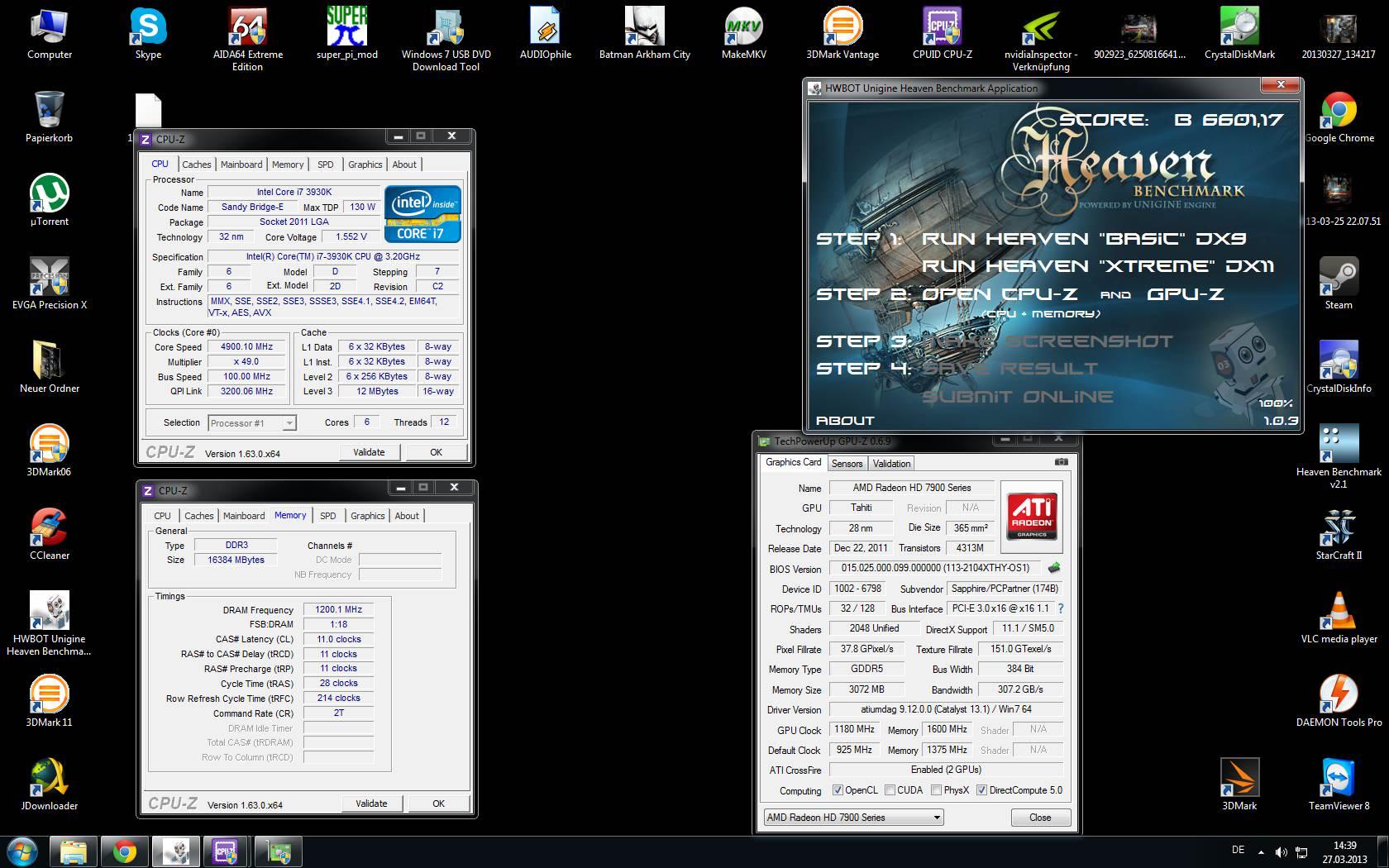This screenshot has height=868, width=1389.
Task: Toggle DirectCompute 5.0 checkbox
Action: (x=981, y=790)
